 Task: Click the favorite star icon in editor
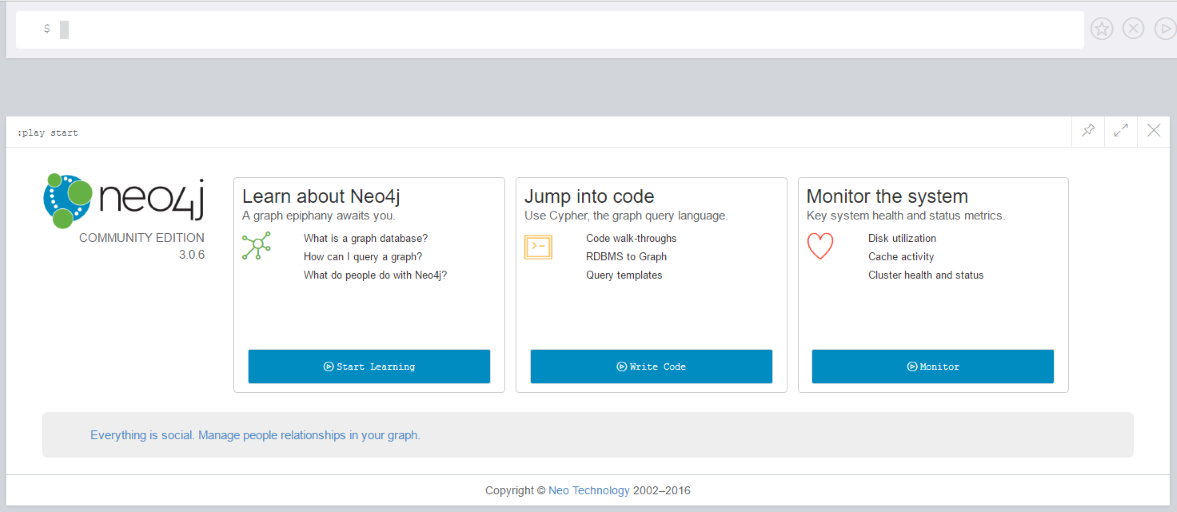coord(1101,29)
